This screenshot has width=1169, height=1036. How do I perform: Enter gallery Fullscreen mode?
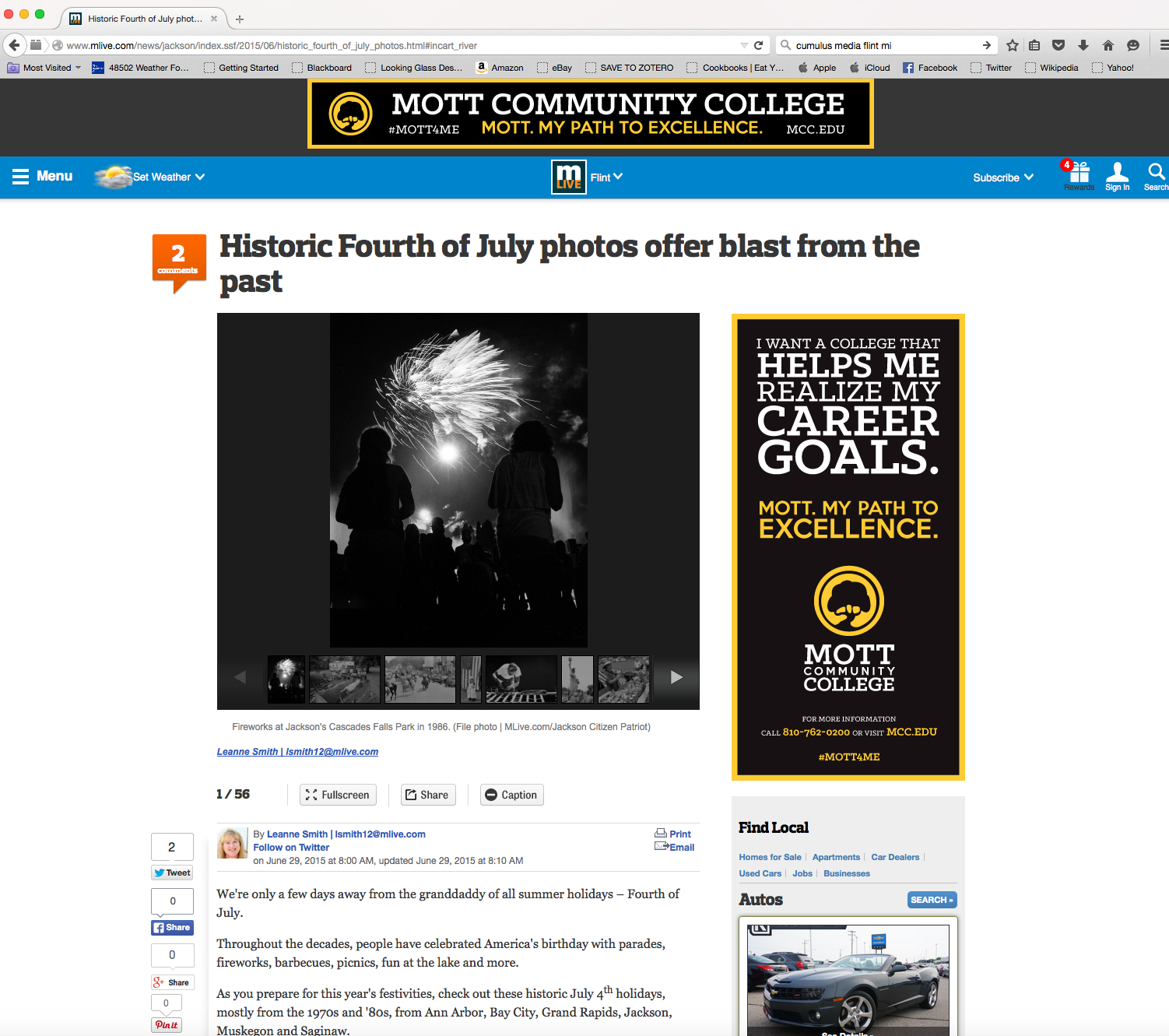coord(338,795)
